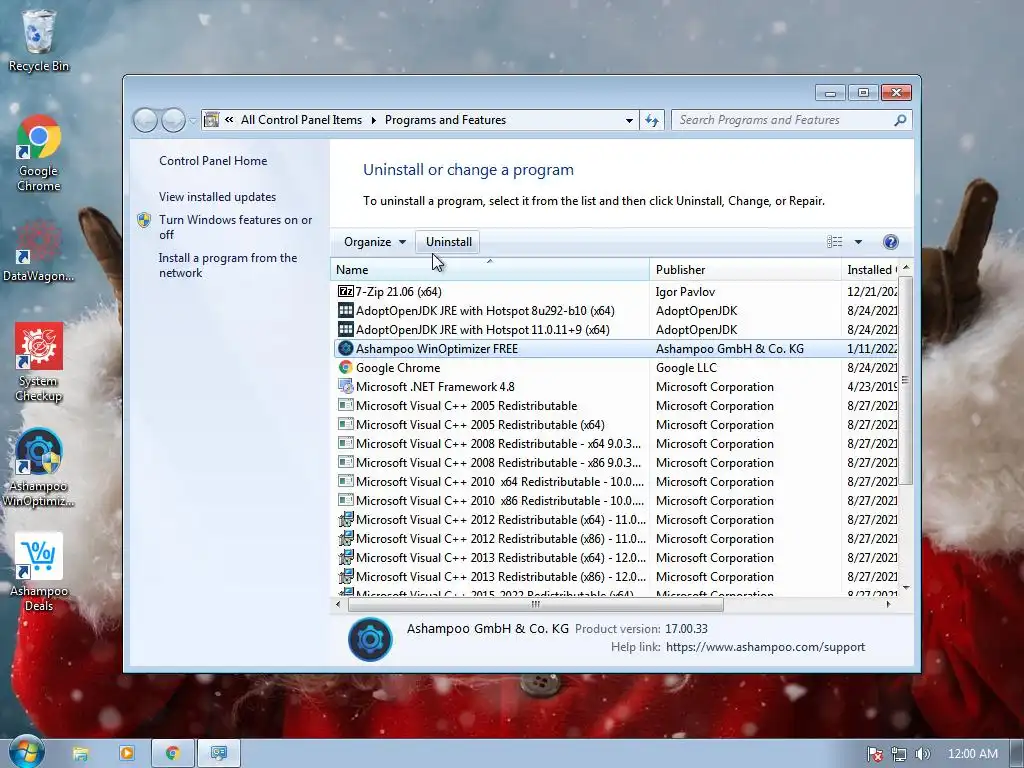Click the Ashampoo WinOptimizer FREE list icon
The image size is (1024, 768).
pos(345,349)
